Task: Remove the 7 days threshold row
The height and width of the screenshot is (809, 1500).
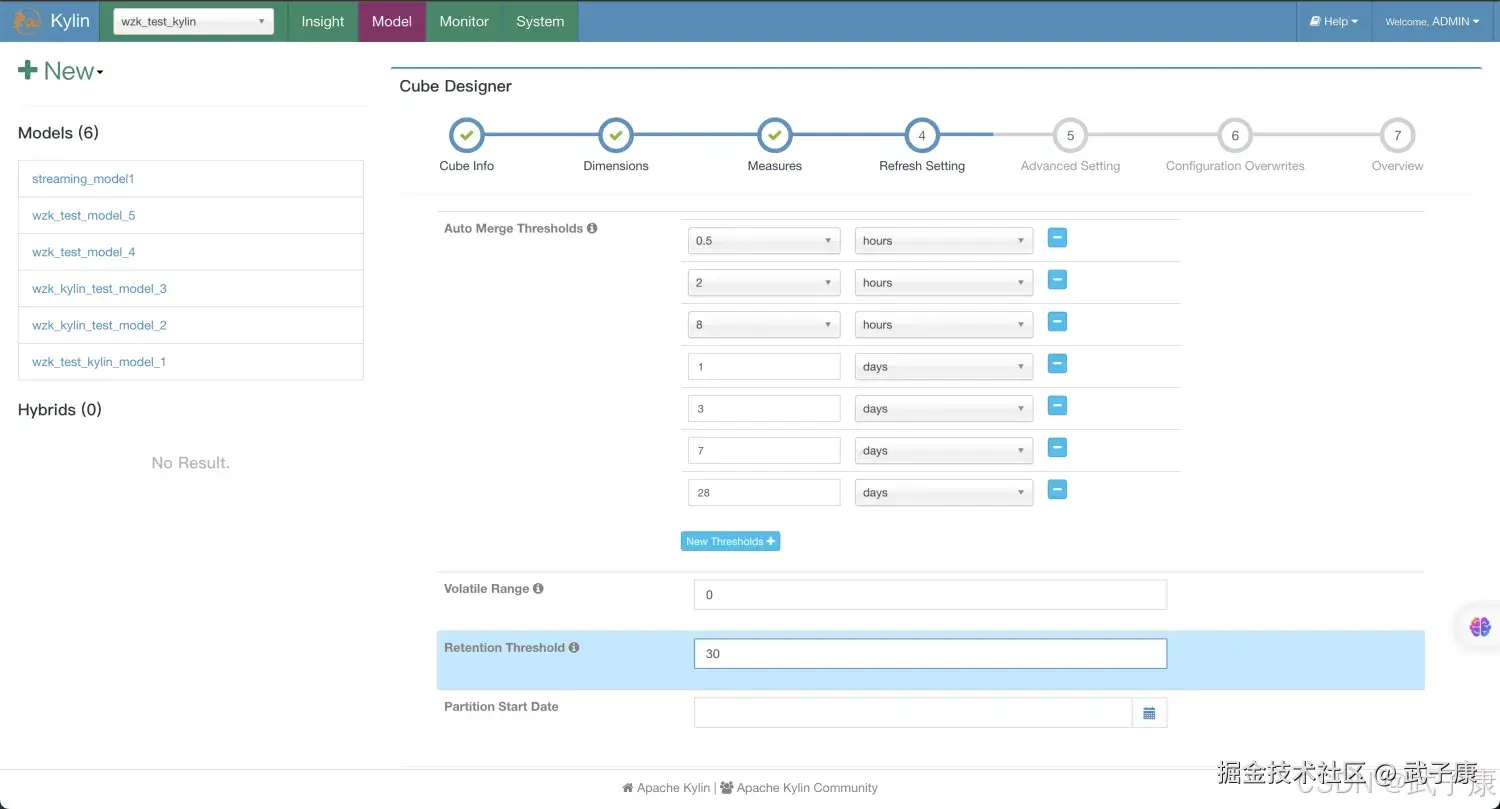Action: click(x=1057, y=448)
